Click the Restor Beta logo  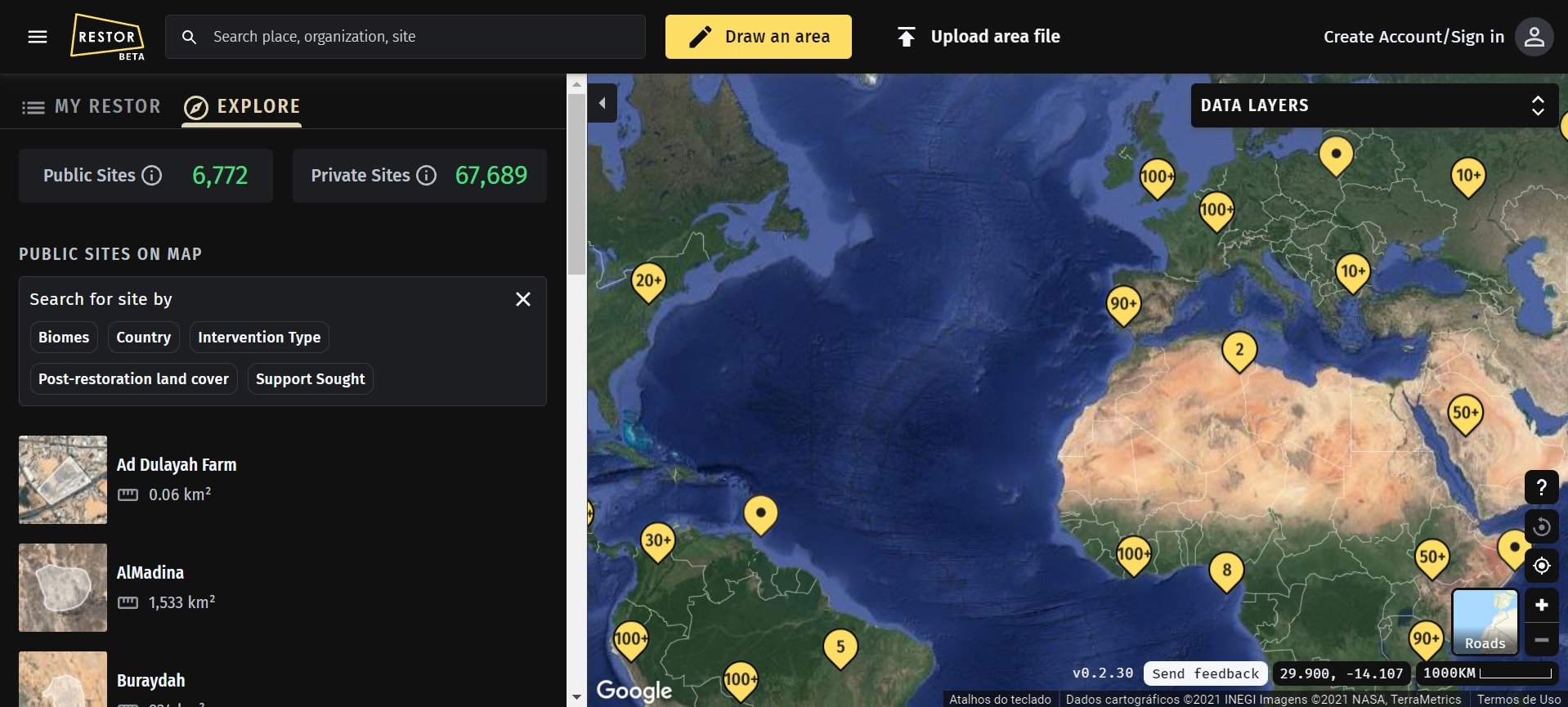pos(108,37)
